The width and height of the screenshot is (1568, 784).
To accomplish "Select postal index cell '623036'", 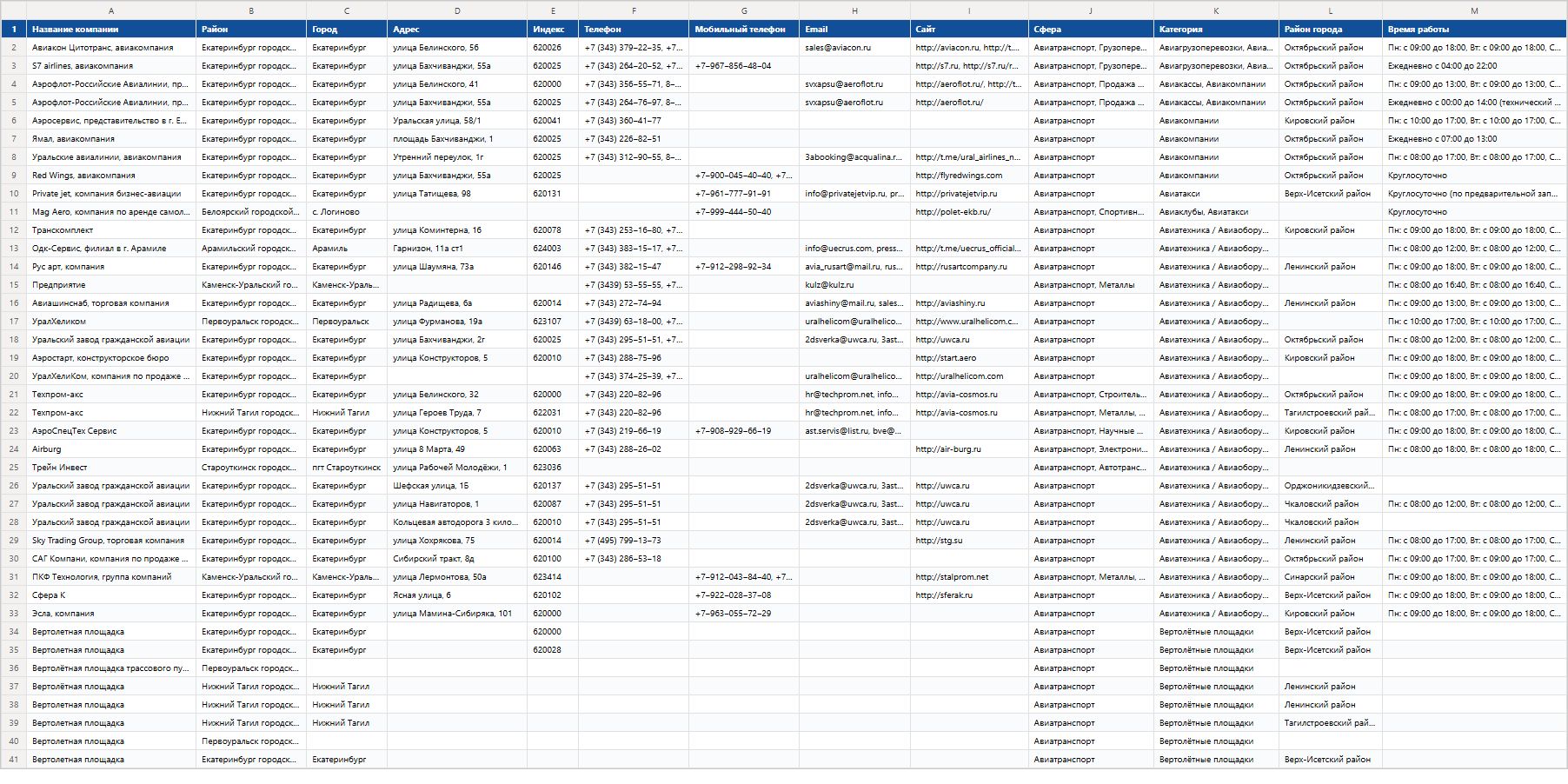I will (x=553, y=468).
